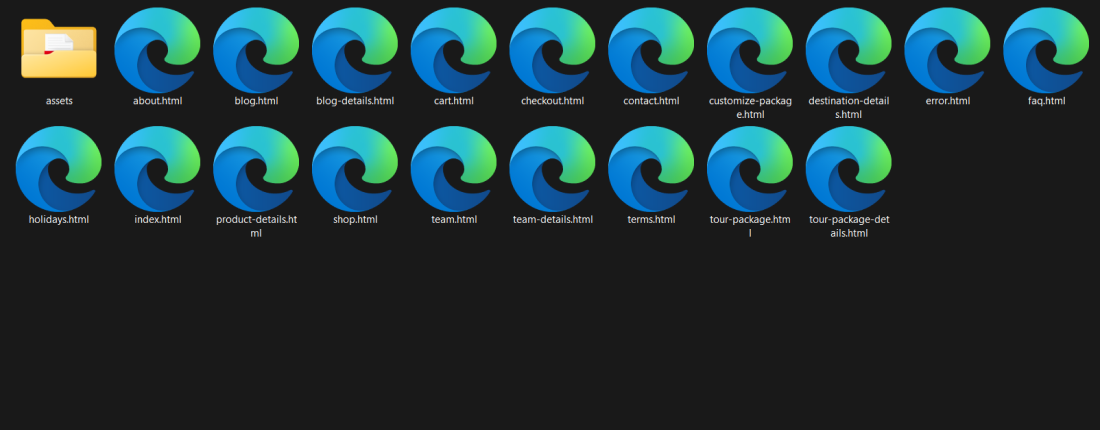Click the 'error.html' file name text
The width and height of the screenshot is (1100, 430).
click(x=948, y=101)
